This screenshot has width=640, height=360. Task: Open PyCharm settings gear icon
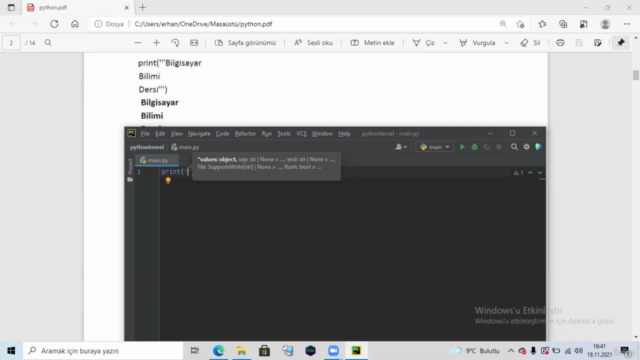tap(527, 147)
